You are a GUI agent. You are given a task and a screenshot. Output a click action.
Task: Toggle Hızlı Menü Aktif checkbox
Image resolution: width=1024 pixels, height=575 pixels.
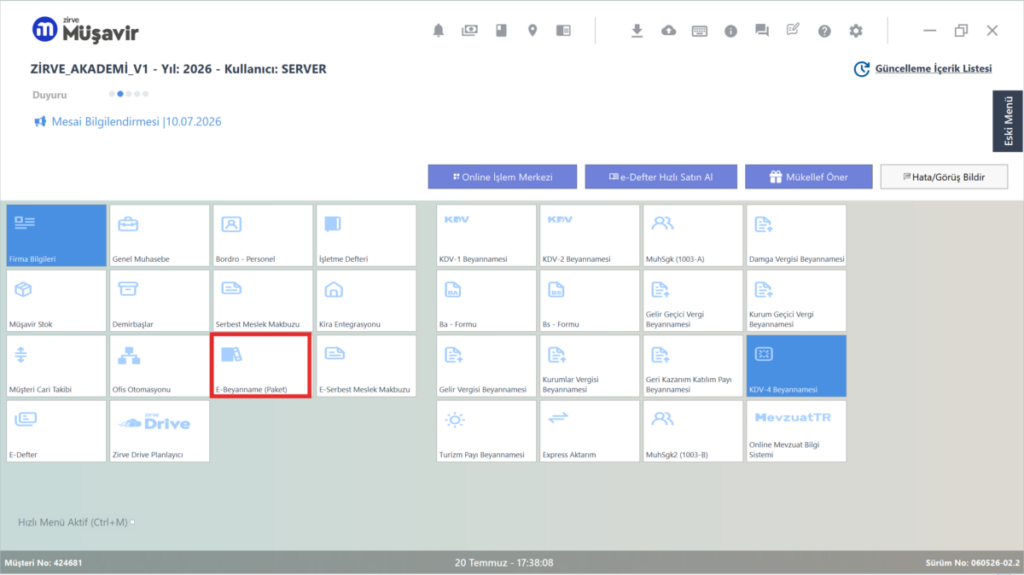pos(133,522)
